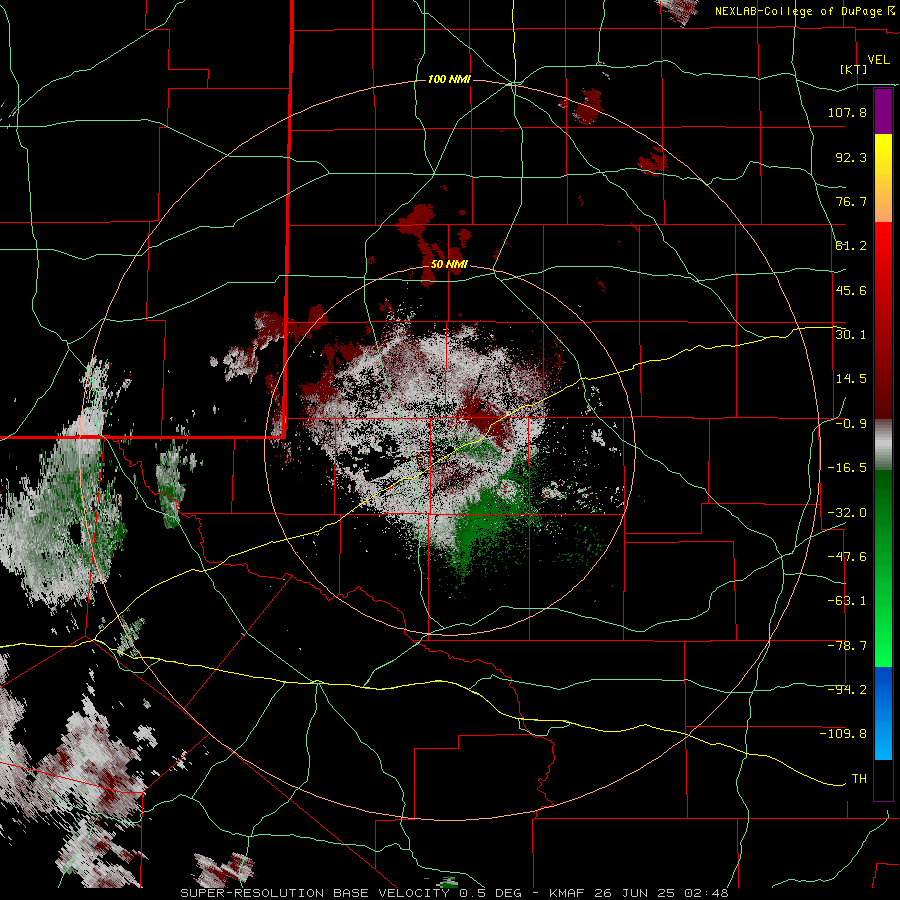
Task: Select the -94.2 velocity scale value
Action: pos(847,690)
